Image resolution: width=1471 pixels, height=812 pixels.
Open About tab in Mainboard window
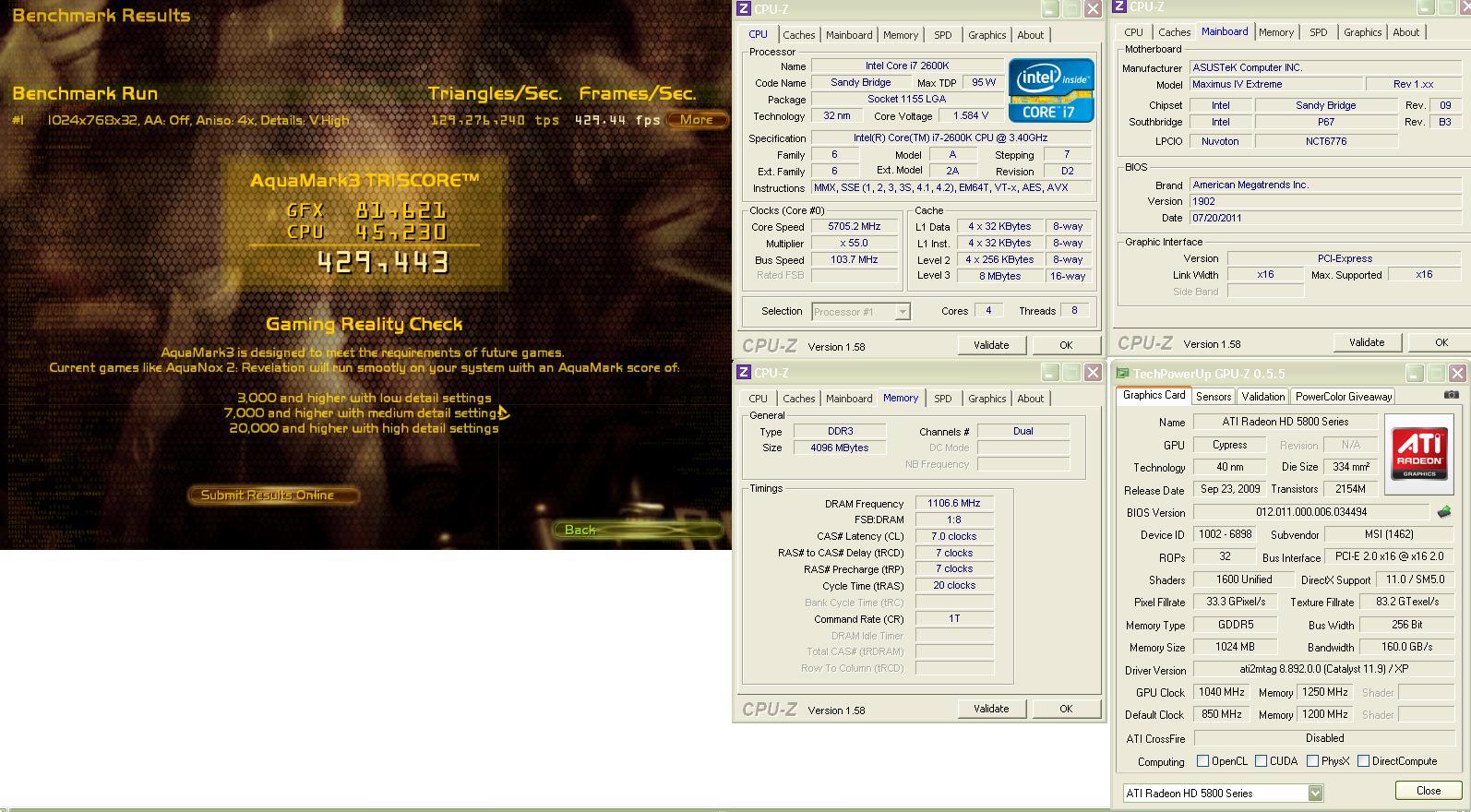1405,32
